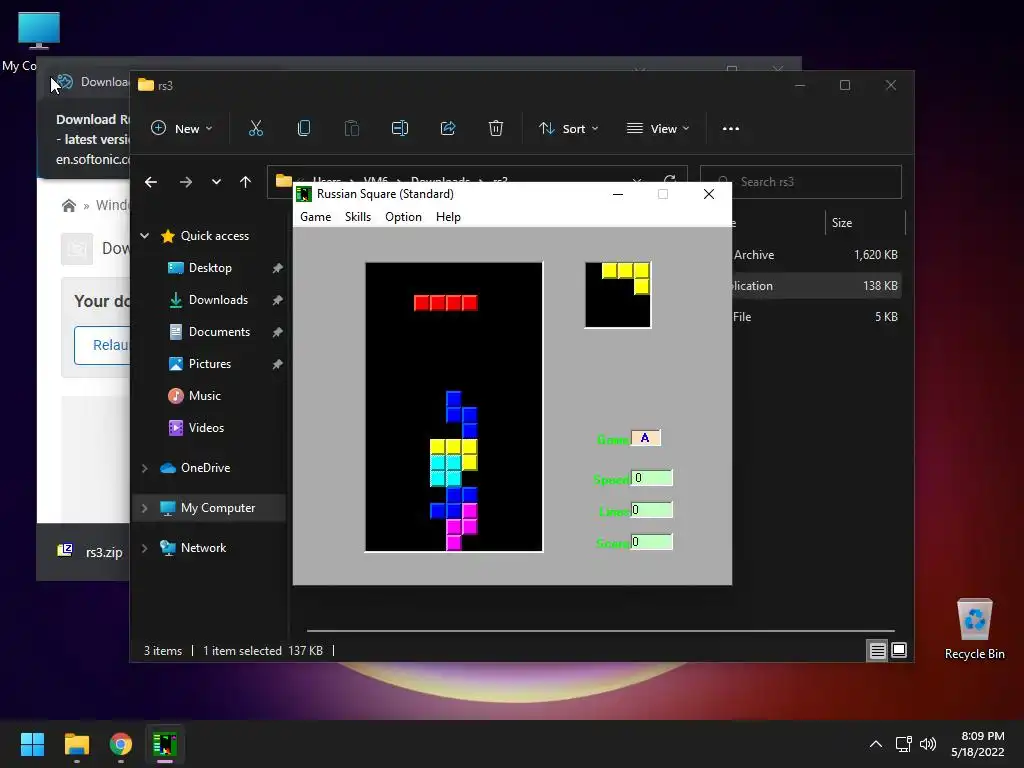
Task: Go up one folder level arrow
Action: (x=246, y=182)
